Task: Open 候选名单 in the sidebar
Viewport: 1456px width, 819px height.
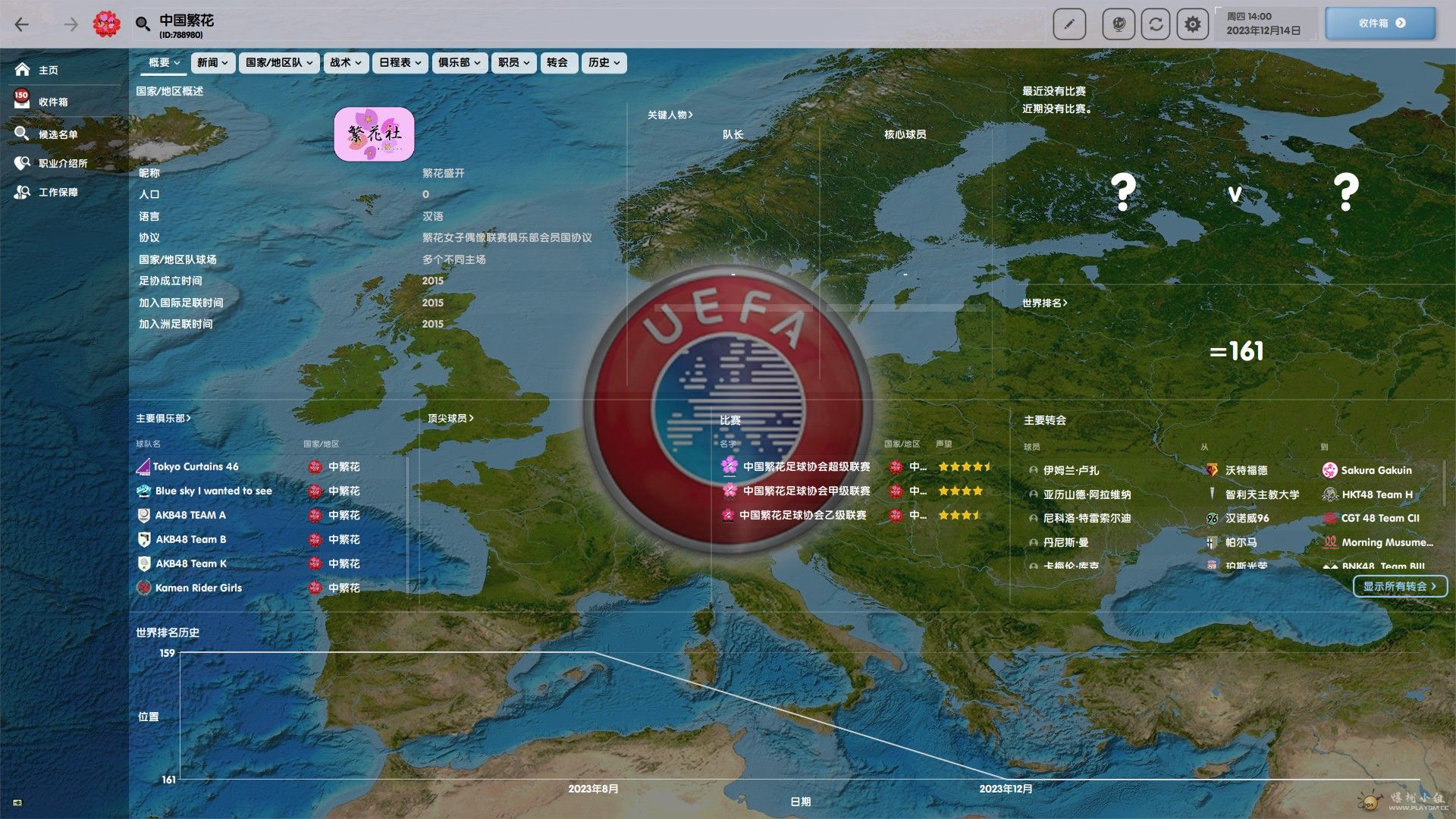Action: click(58, 134)
